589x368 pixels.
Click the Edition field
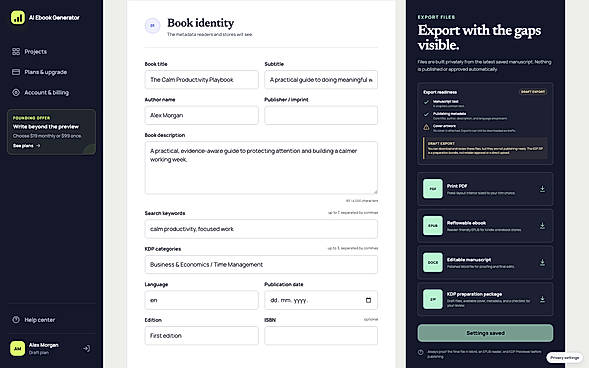tap(201, 336)
